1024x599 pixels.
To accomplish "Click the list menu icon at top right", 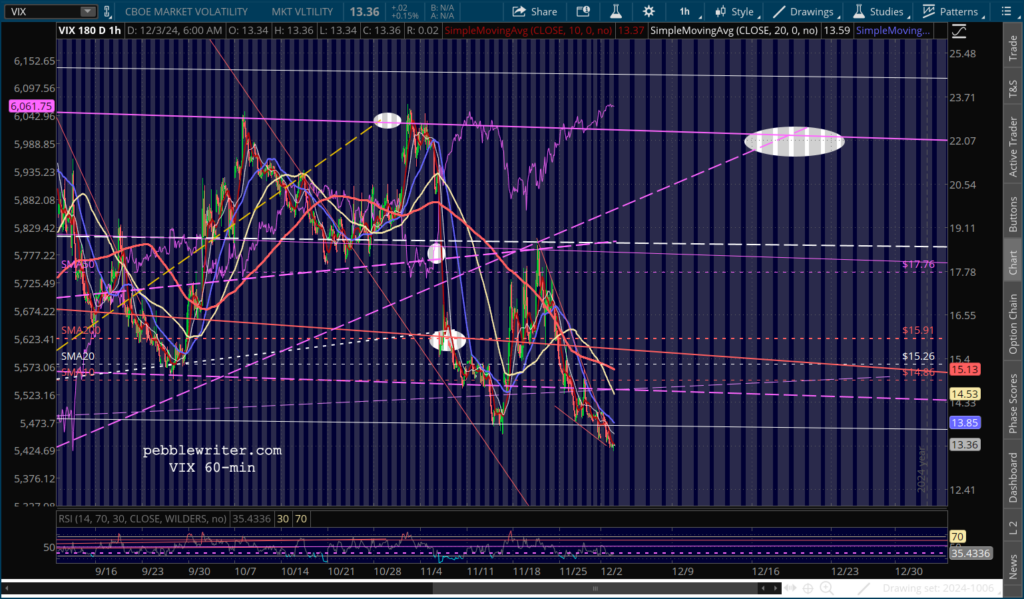I will (x=1006, y=11).
